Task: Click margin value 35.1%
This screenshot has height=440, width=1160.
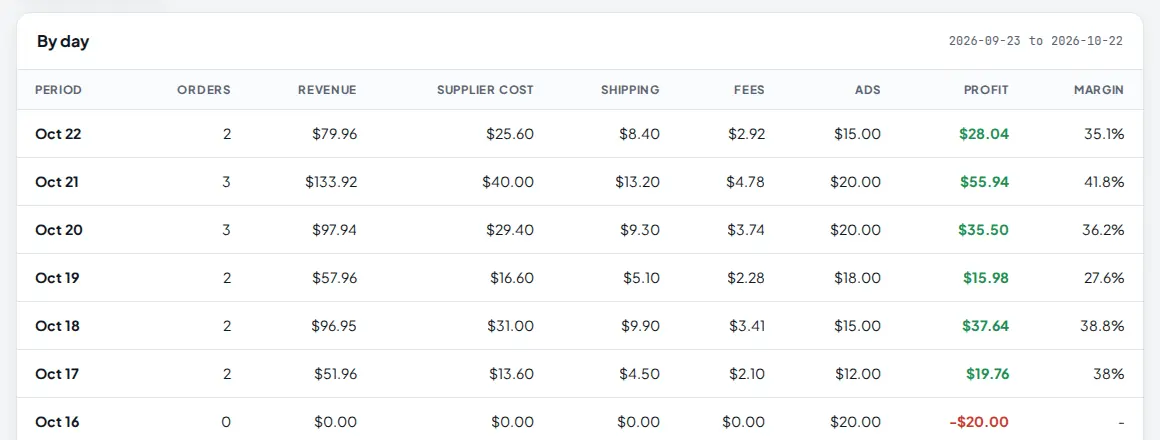Action: click(1104, 134)
